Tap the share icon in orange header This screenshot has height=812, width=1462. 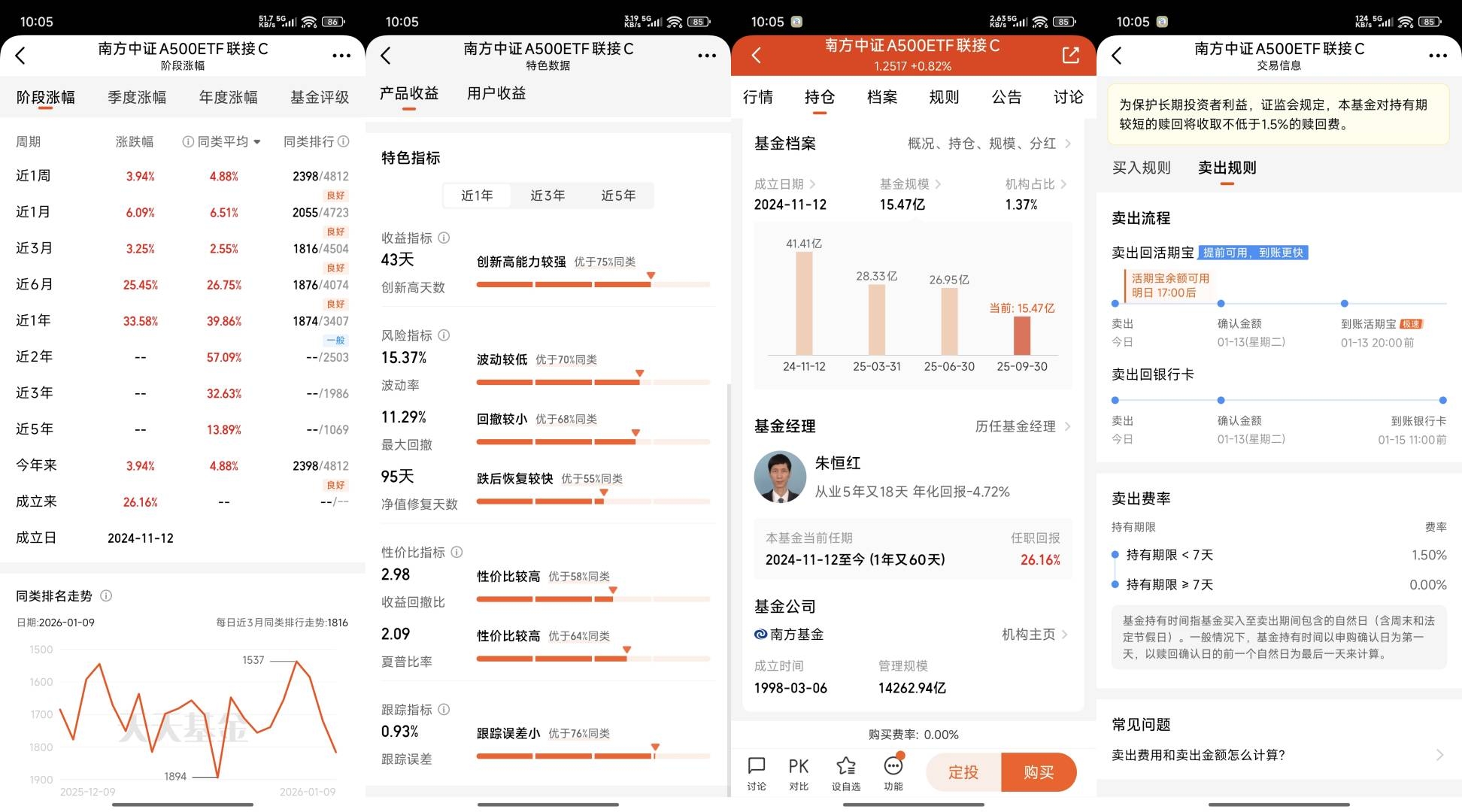(x=1070, y=55)
